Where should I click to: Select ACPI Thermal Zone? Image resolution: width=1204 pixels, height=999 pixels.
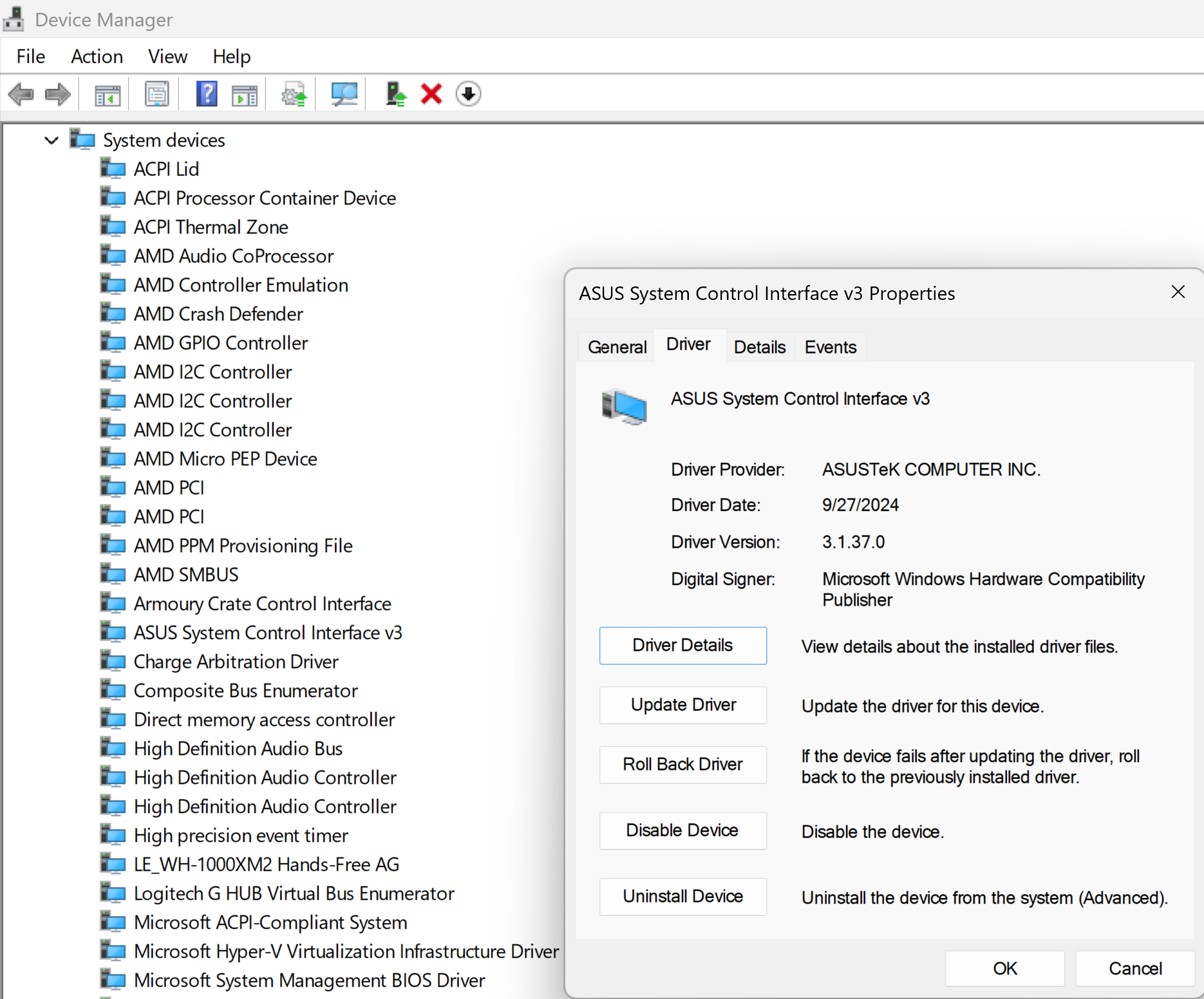pyautogui.click(x=211, y=227)
